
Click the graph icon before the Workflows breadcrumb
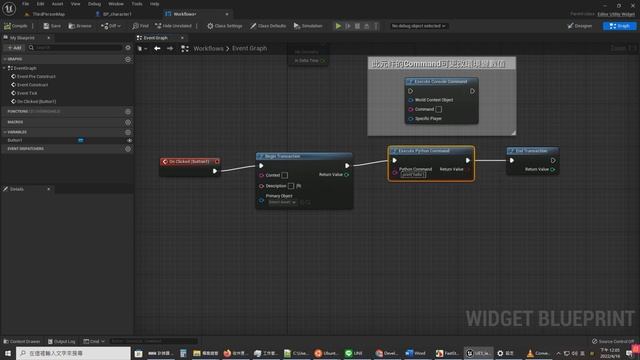(185, 49)
